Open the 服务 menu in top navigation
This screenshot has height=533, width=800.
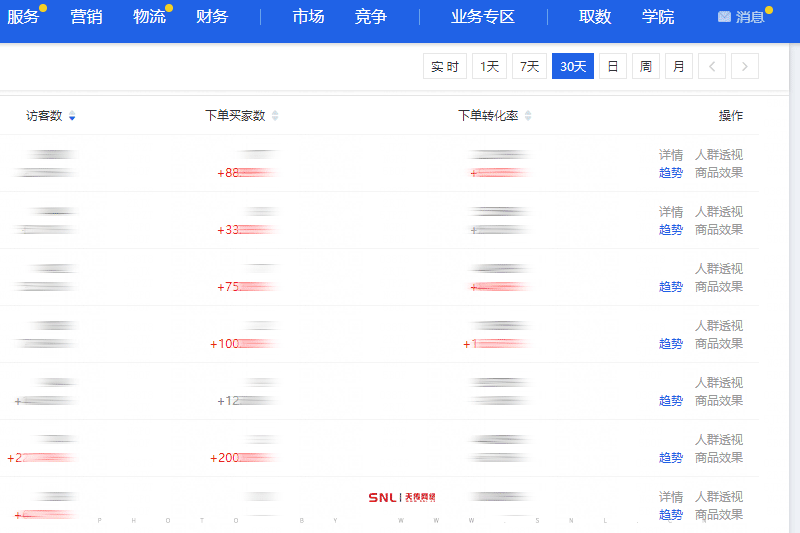23,17
